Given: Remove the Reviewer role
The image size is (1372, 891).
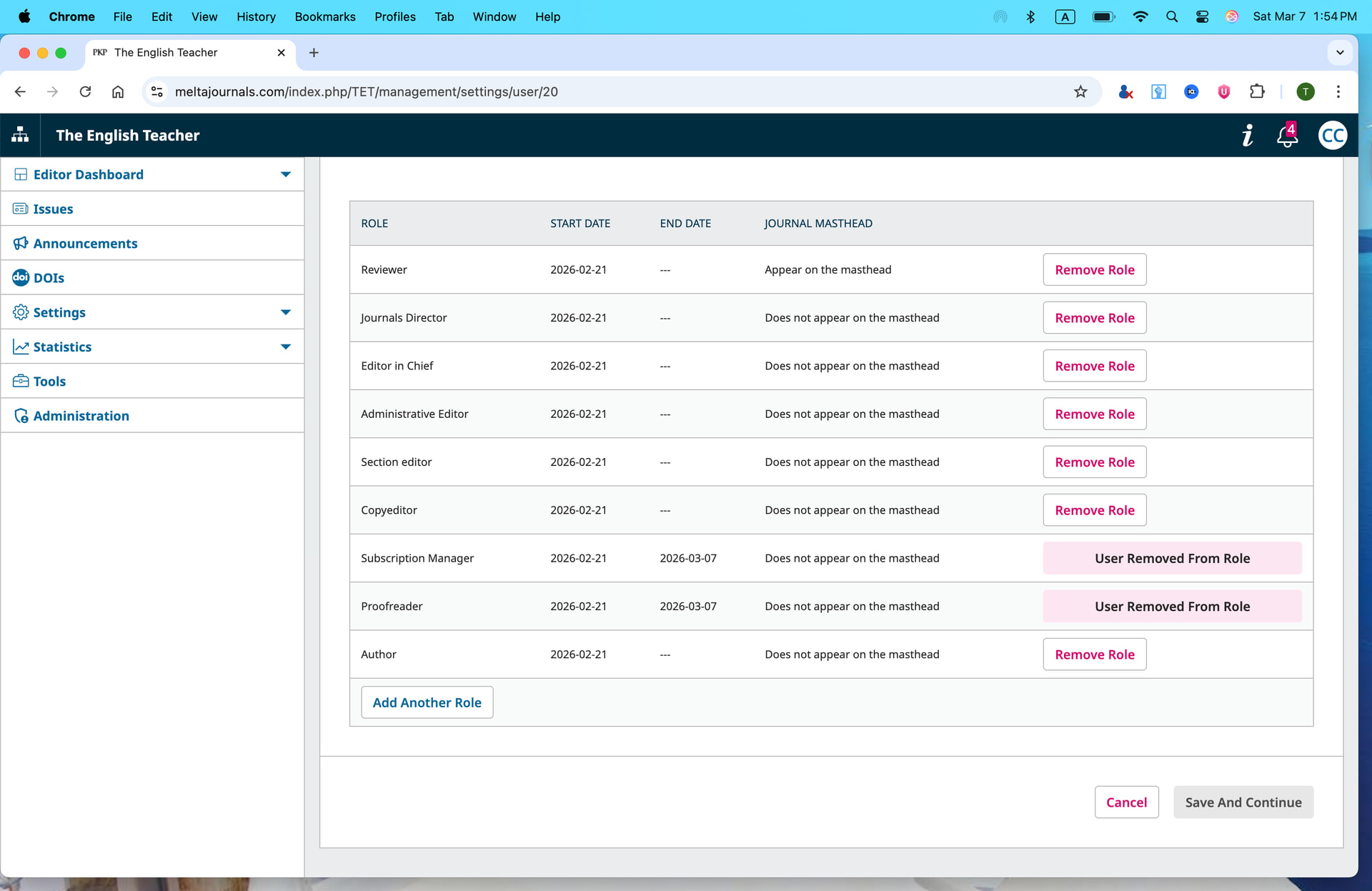Looking at the screenshot, I should pos(1094,269).
